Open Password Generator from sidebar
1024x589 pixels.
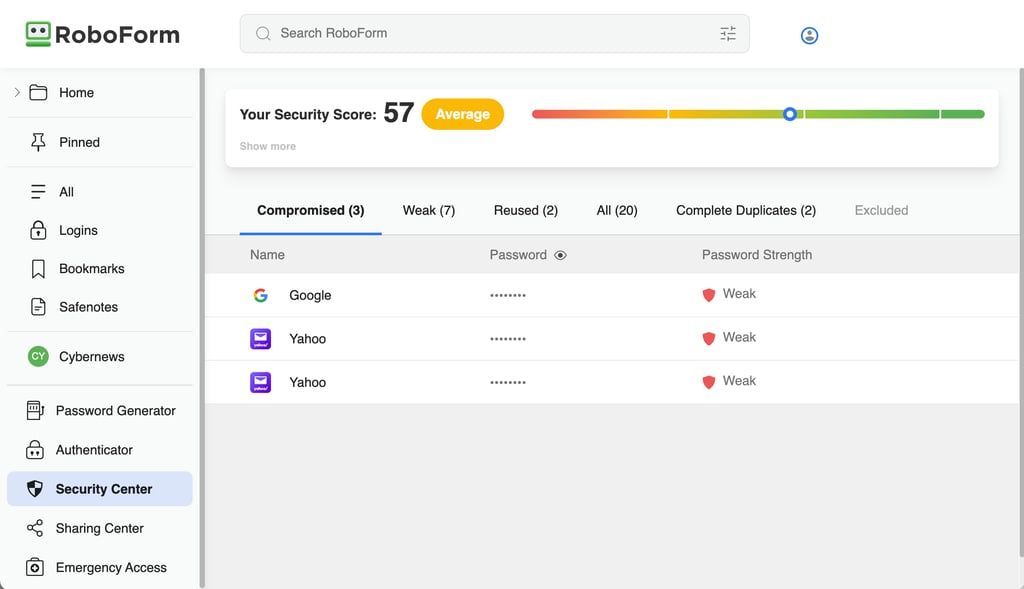click(x=100, y=411)
